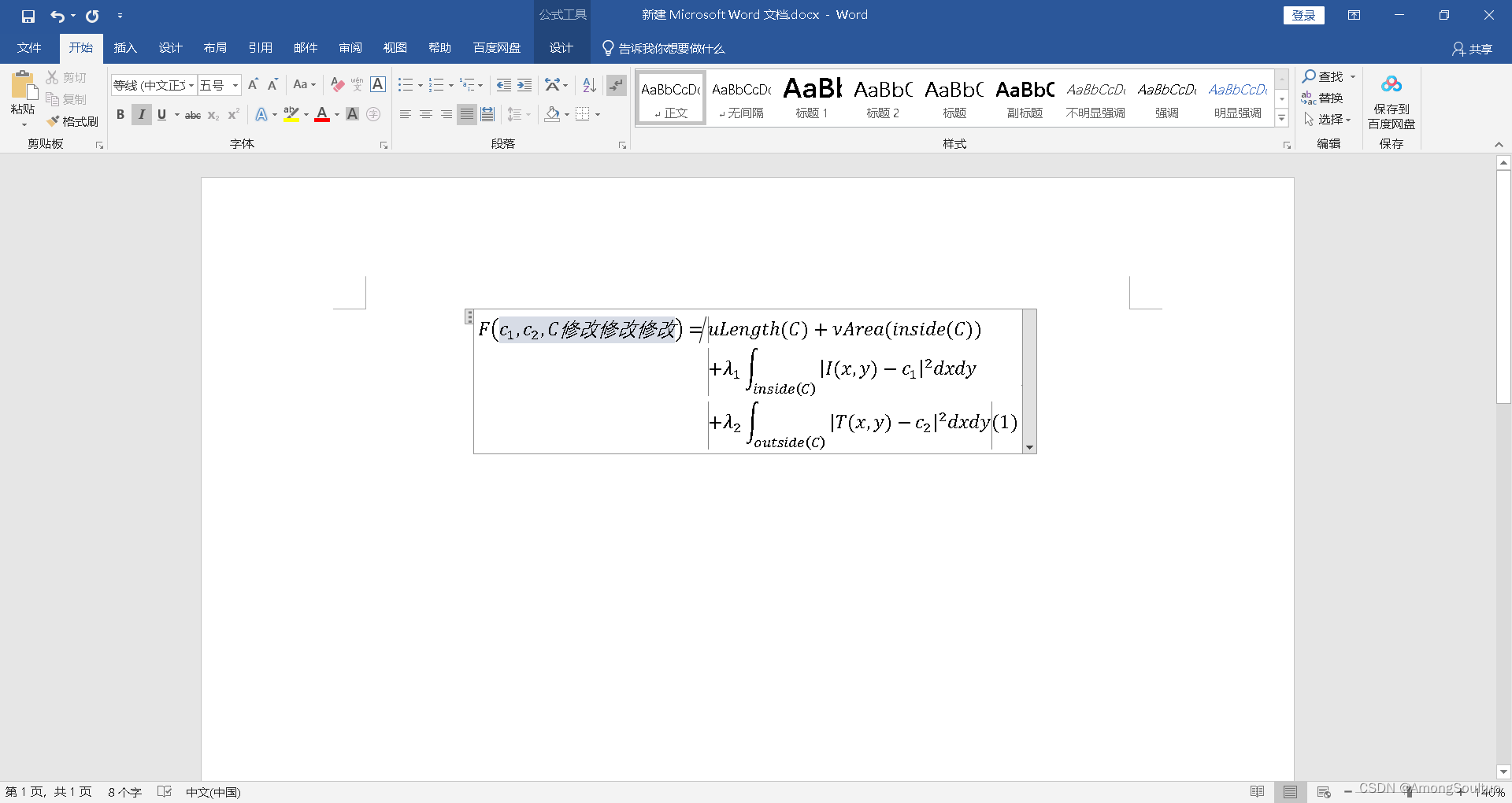Click the 登录 sign-in button
The image size is (1512, 803).
(1304, 15)
